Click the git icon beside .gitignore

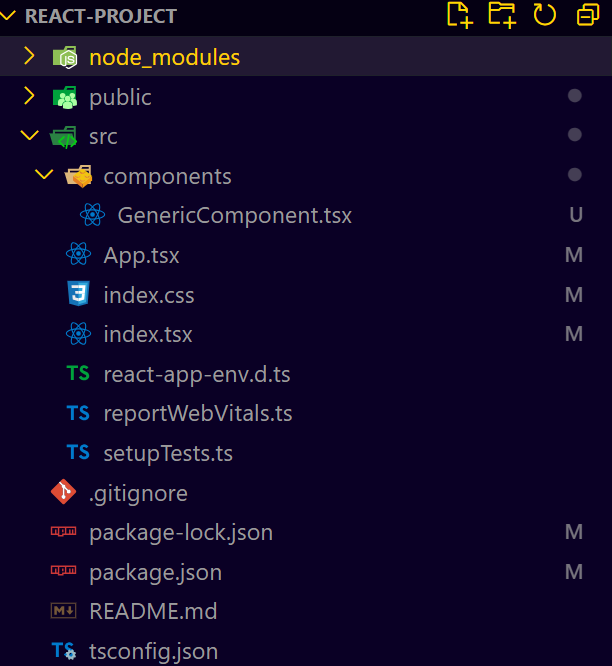point(64,492)
